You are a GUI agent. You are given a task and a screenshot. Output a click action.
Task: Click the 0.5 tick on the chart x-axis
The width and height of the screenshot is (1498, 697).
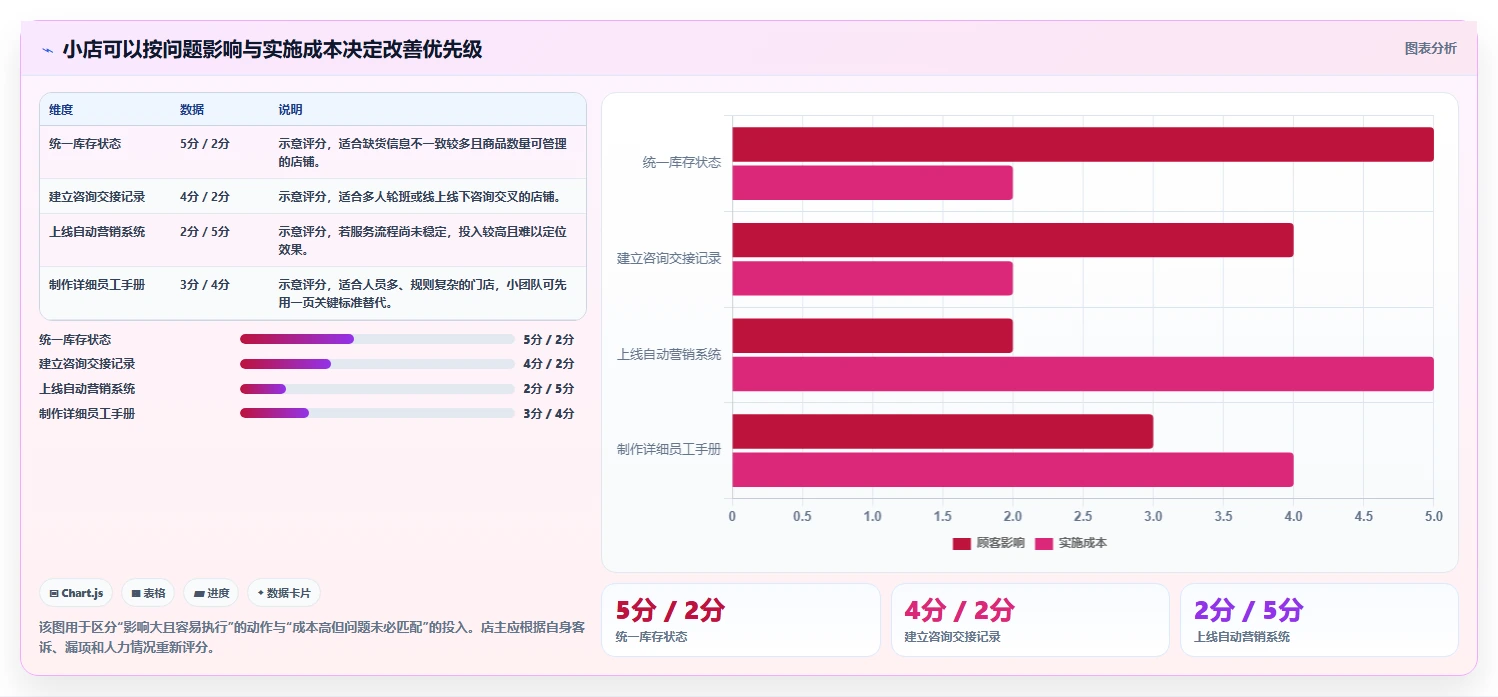[x=802, y=516]
